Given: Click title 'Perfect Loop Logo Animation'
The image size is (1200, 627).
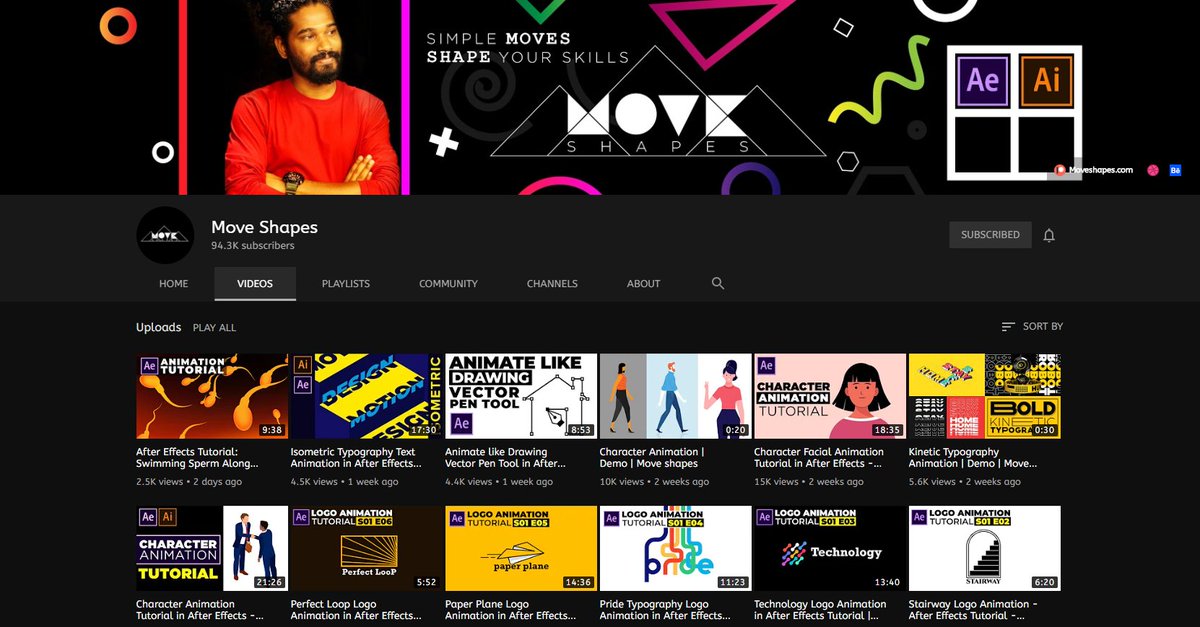Looking at the screenshot, I should coord(355,609).
